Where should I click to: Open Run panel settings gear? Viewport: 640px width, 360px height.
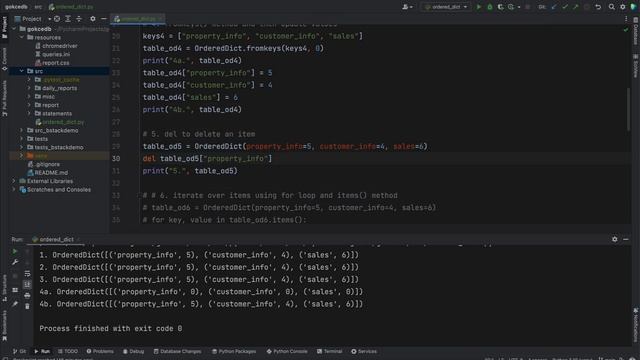(615, 239)
